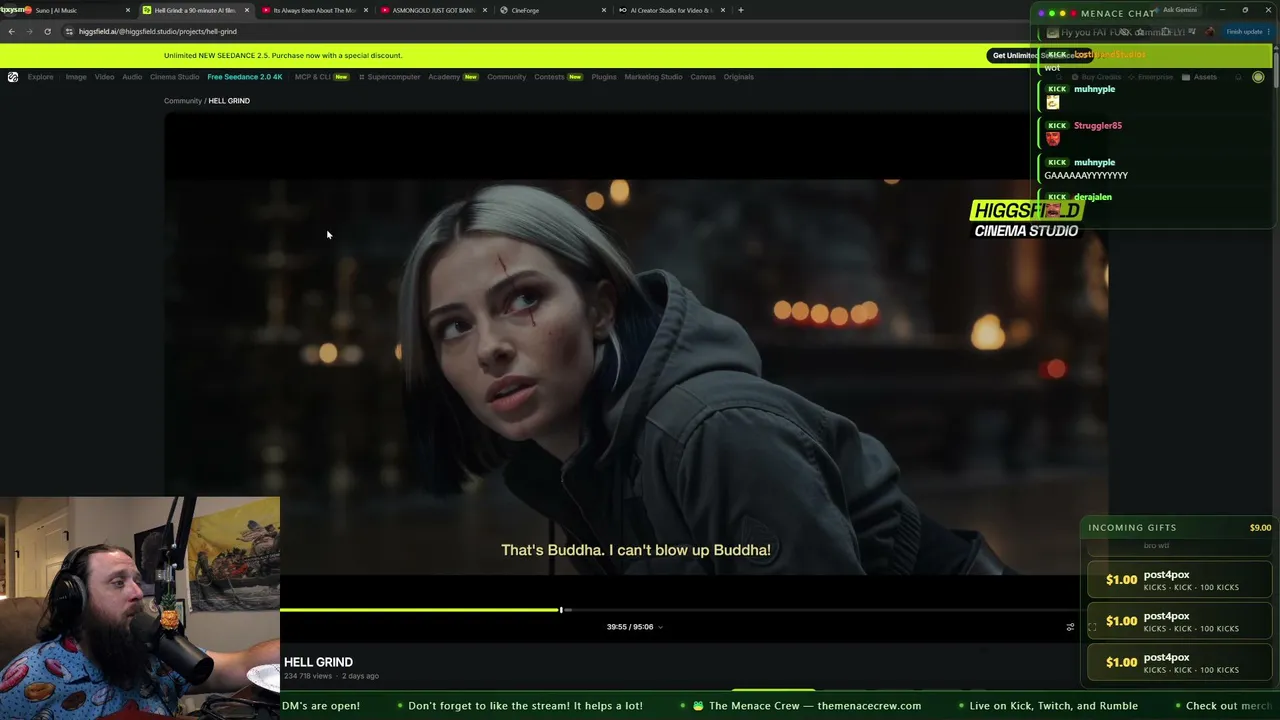Switch to the CineForge tab
Image resolution: width=1280 pixels, height=720 pixels.
[552, 10]
